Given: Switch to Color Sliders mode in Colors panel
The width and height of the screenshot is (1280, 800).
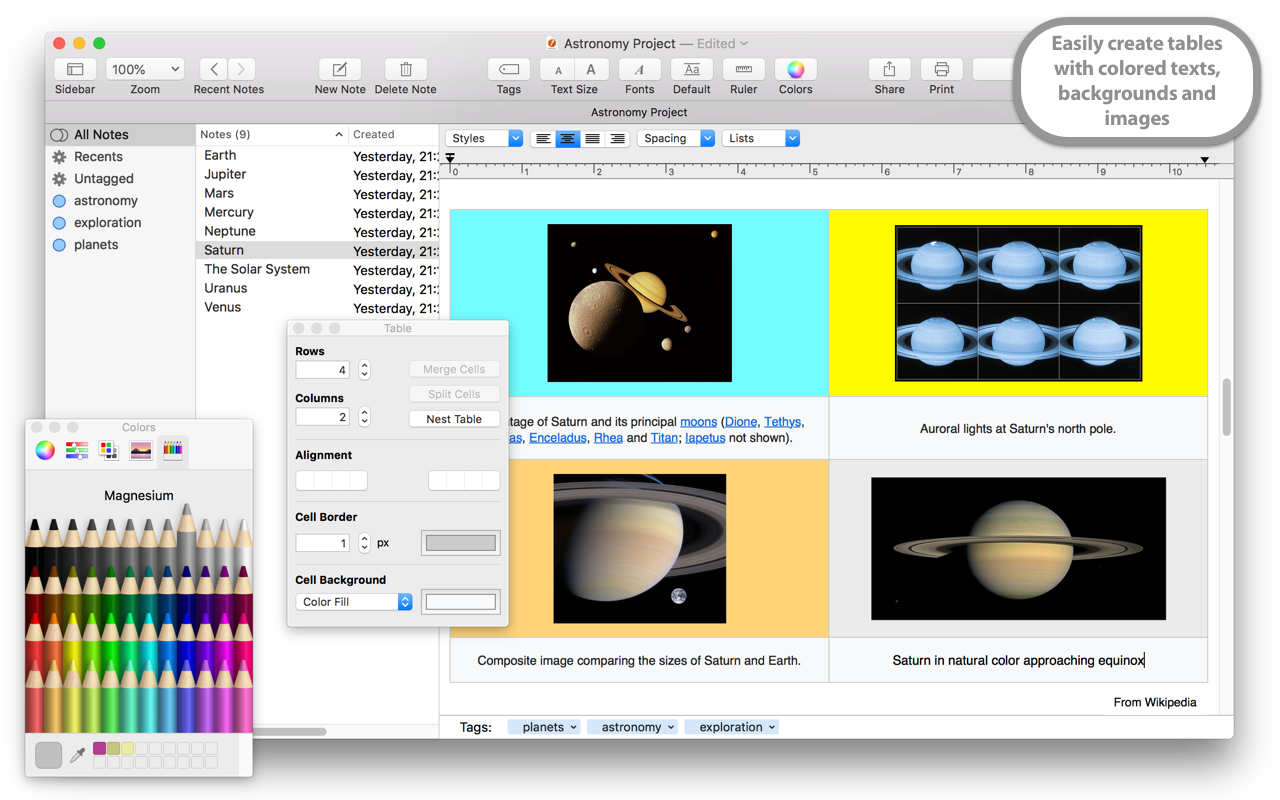Looking at the screenshot, I should pyautogui.click(x=76, y=451).
